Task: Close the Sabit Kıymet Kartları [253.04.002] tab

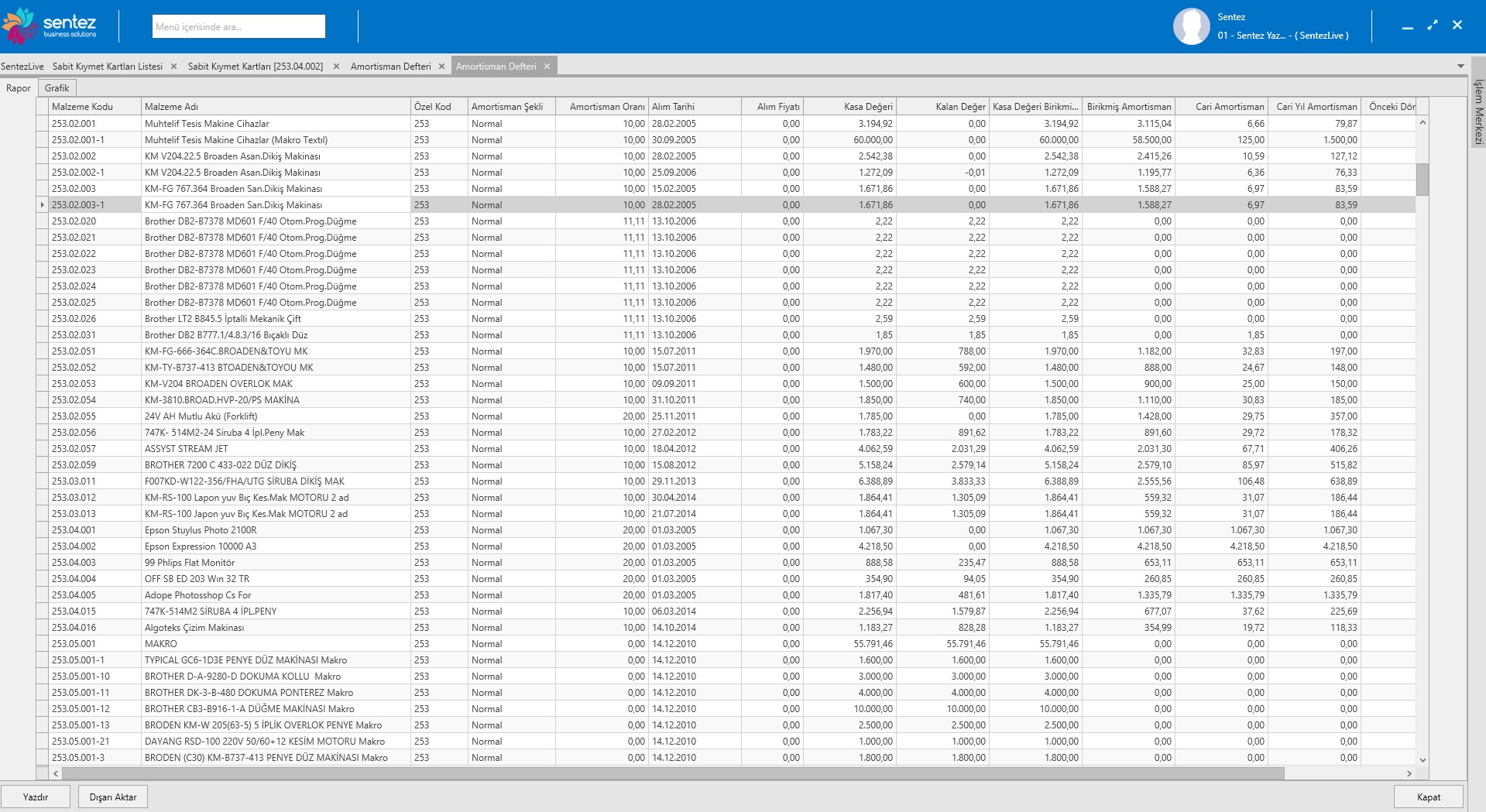Action: click(x=336, y=67)
